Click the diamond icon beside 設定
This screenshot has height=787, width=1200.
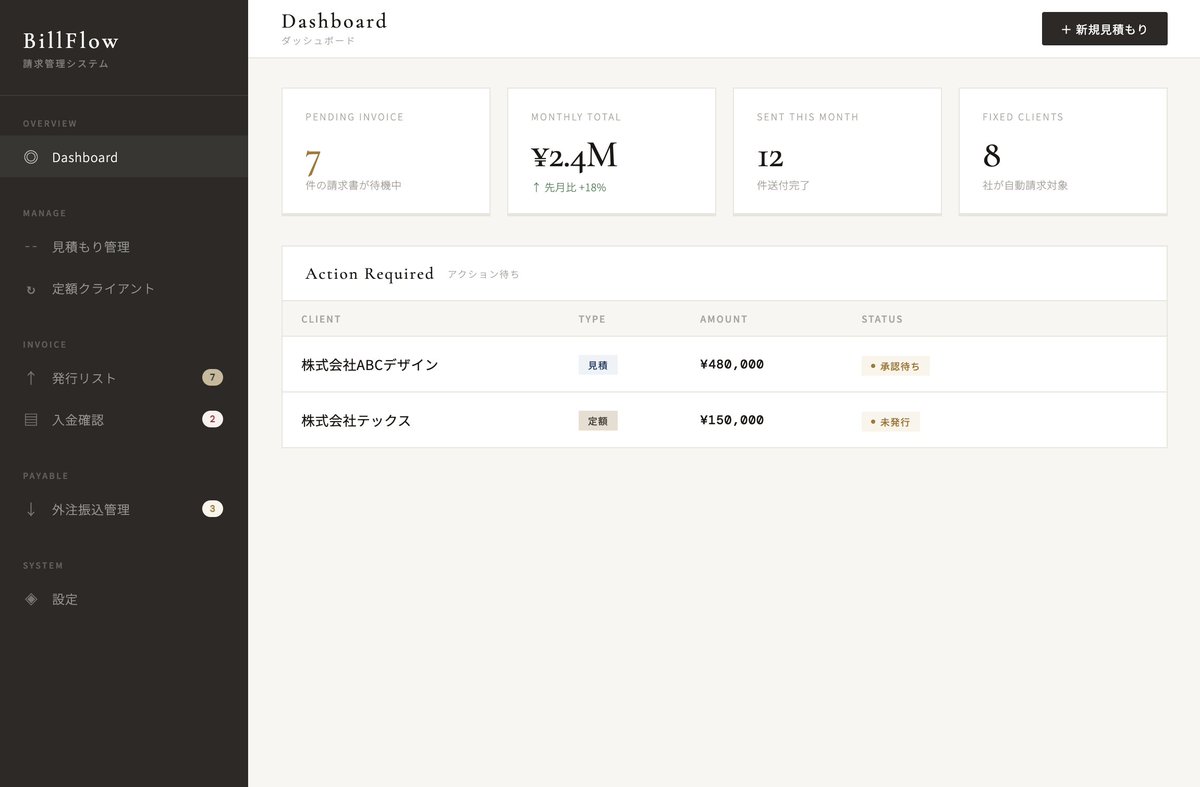31,599
